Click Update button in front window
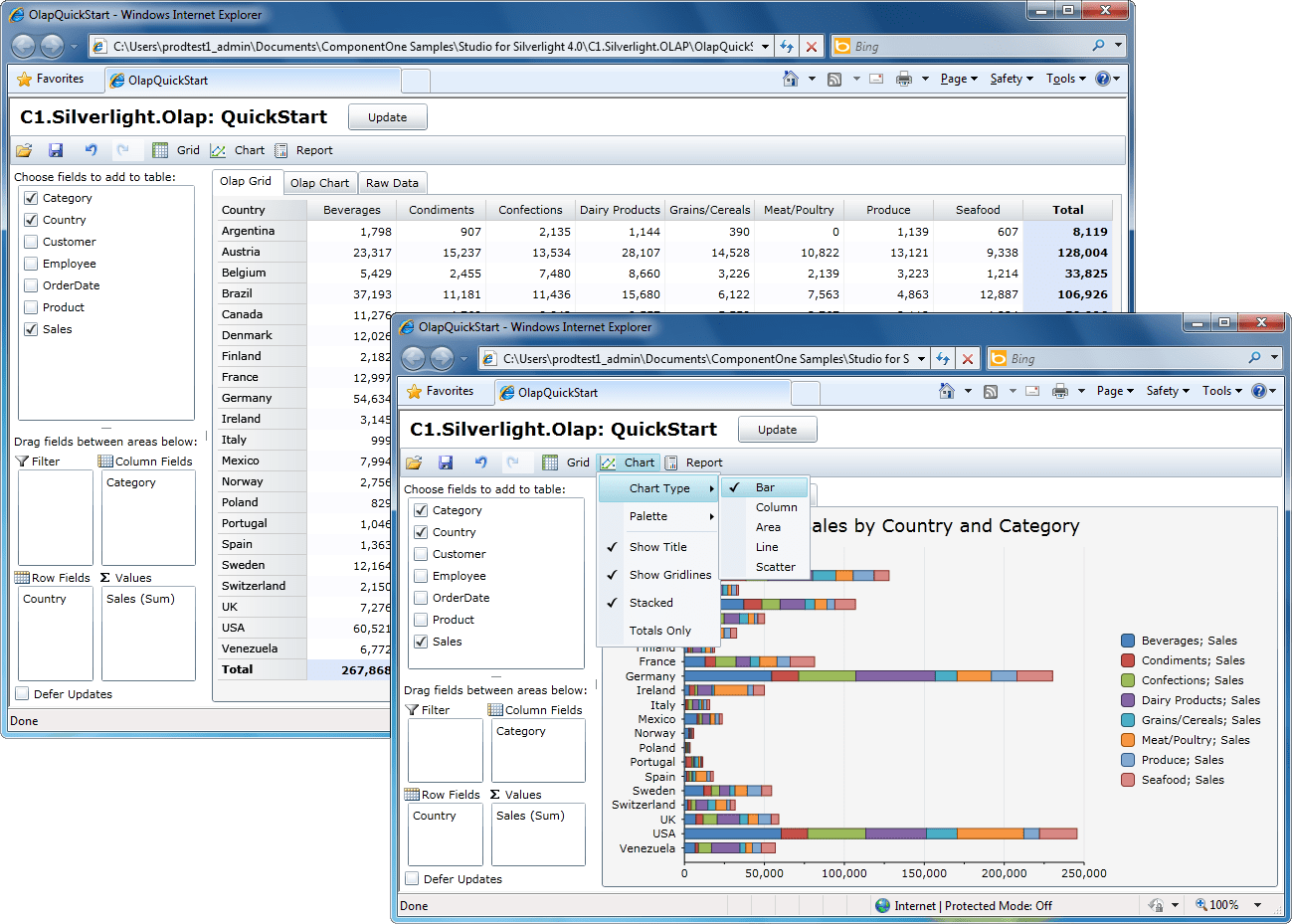 (x=778, y=430)
